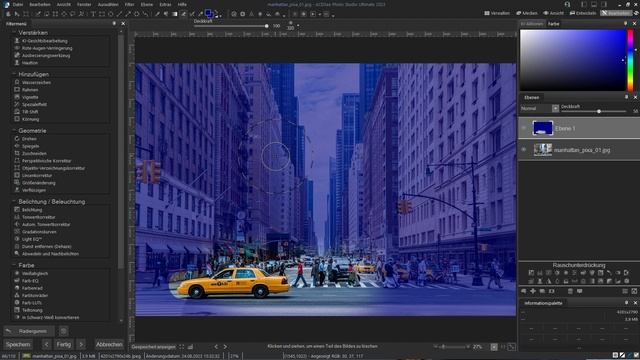Hide the Ebene 1 layer

[x=524, y=128]
